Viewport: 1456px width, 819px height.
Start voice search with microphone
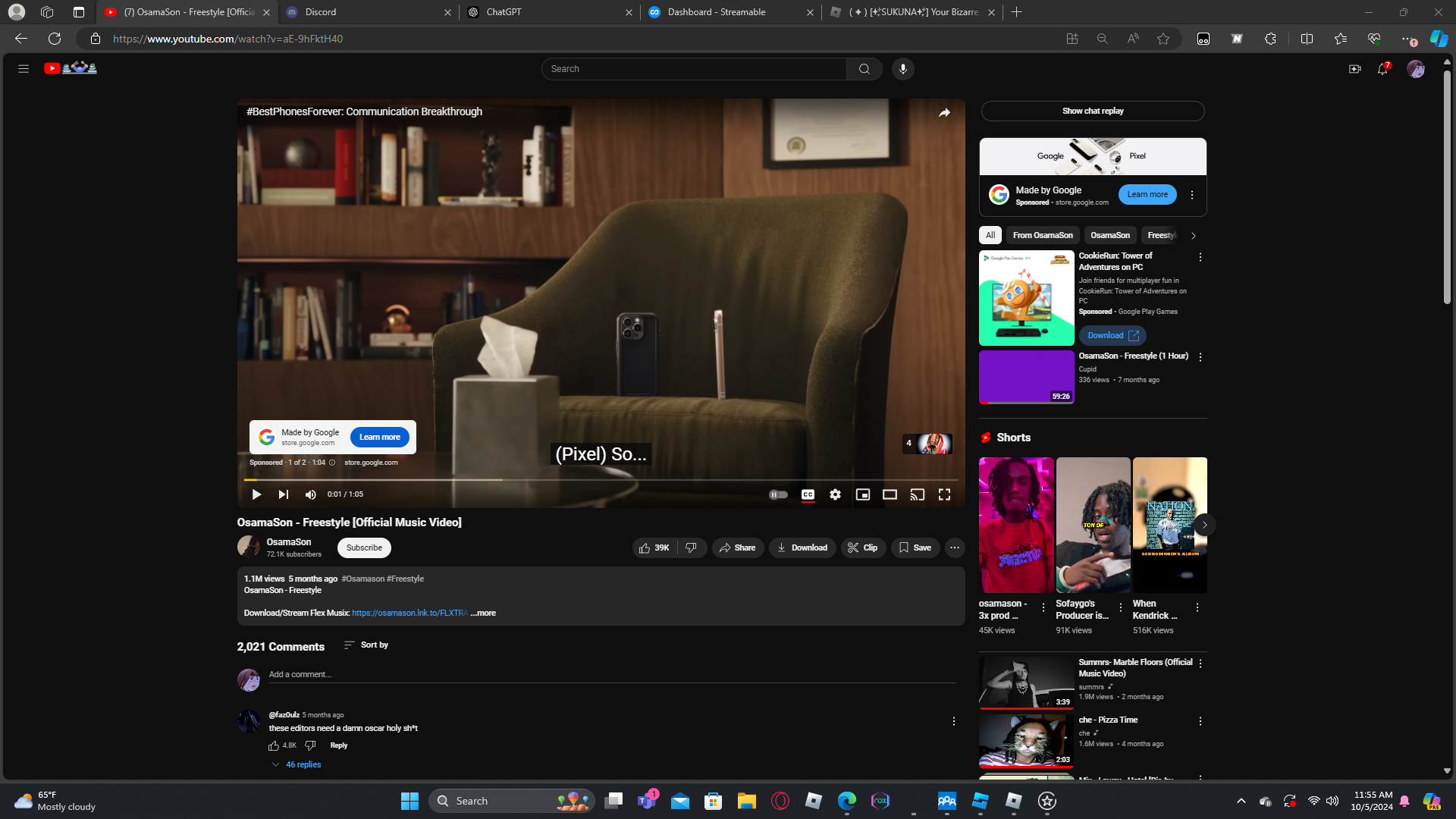pyautogui.click(x=902, y=69)
